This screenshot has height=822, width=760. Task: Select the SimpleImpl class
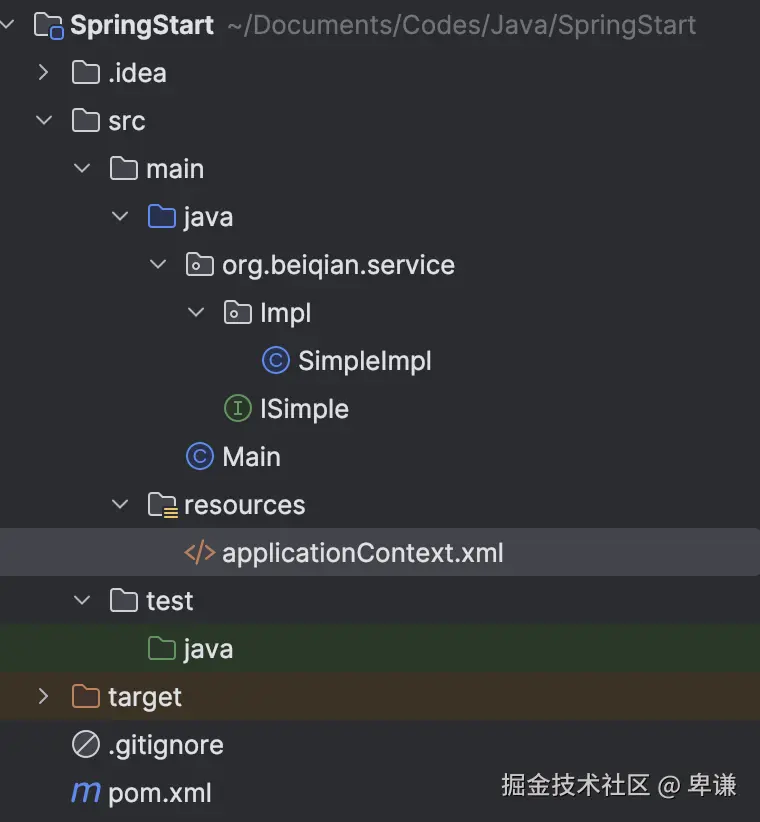(x=364, y=361)
